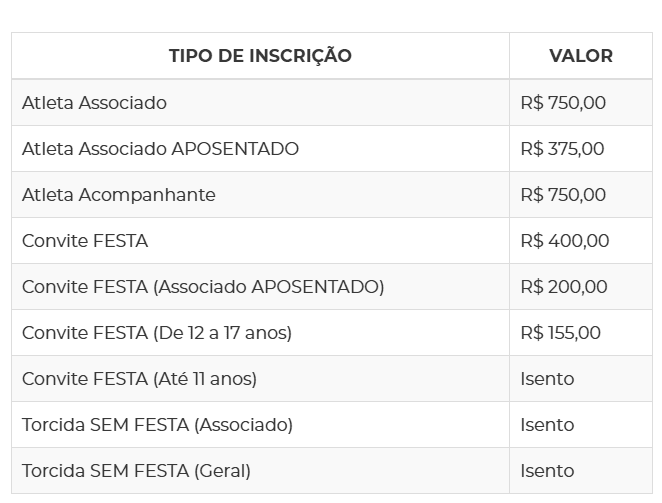Click the R$ 375,00 price cell
The width and height of the screenshot is (662, 503).
click(562, 149)
